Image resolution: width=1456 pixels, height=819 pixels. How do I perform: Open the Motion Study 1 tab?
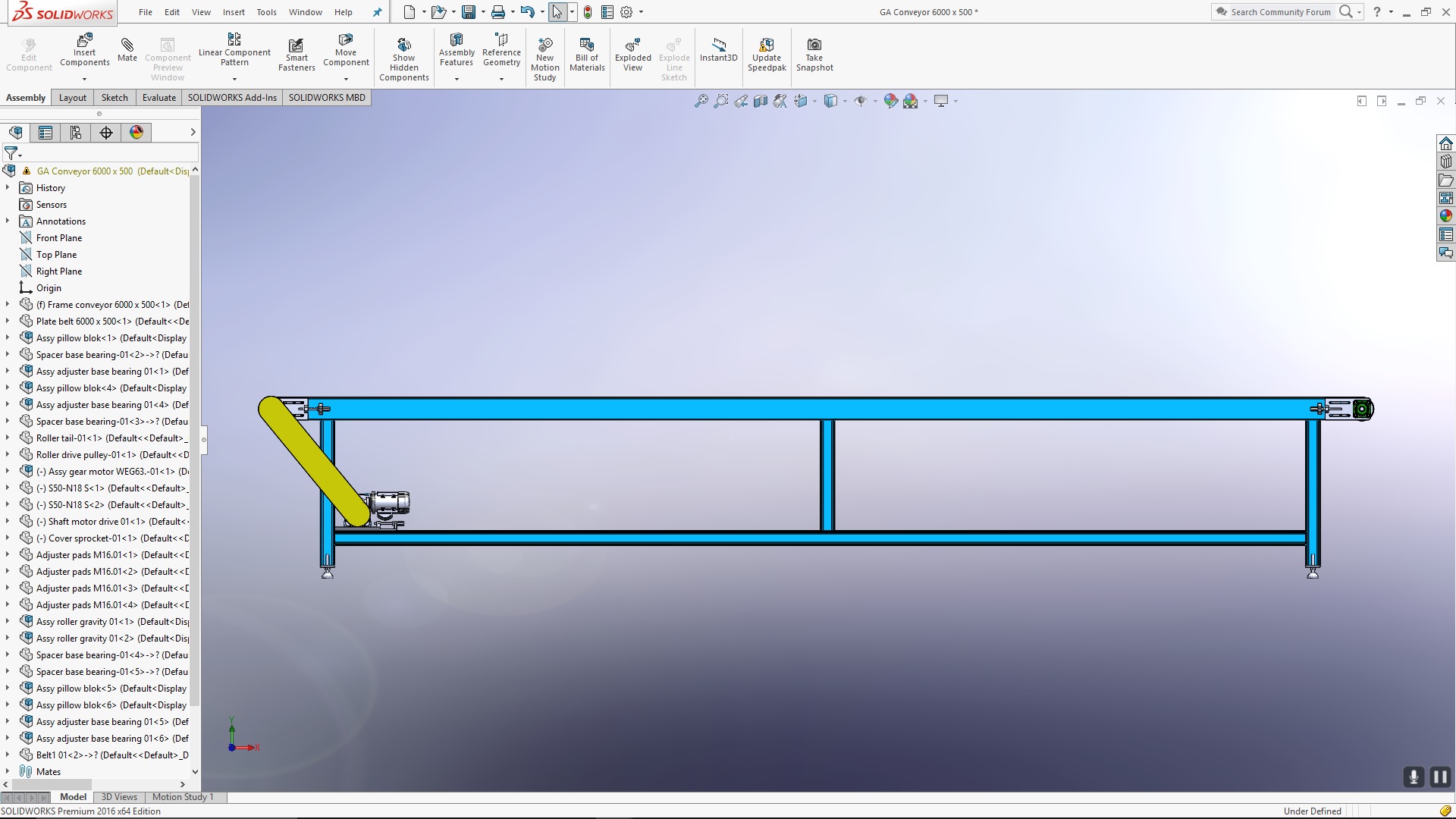(183, 797)
